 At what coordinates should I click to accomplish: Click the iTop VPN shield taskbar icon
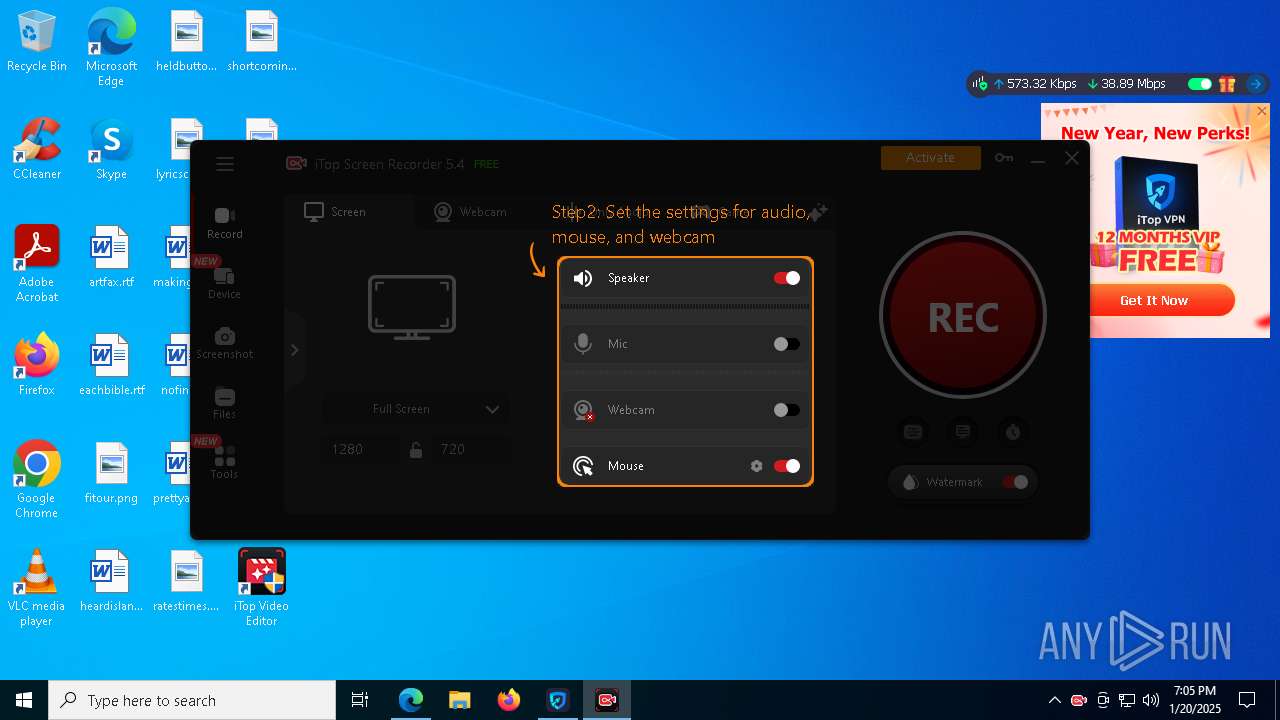[558, 700]
